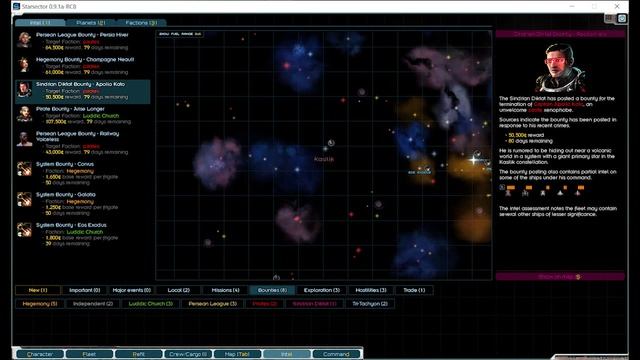The width and height of the screenshot is (640, 360).
Task: Click the bright star marker on the map
Action: point(473,160)
